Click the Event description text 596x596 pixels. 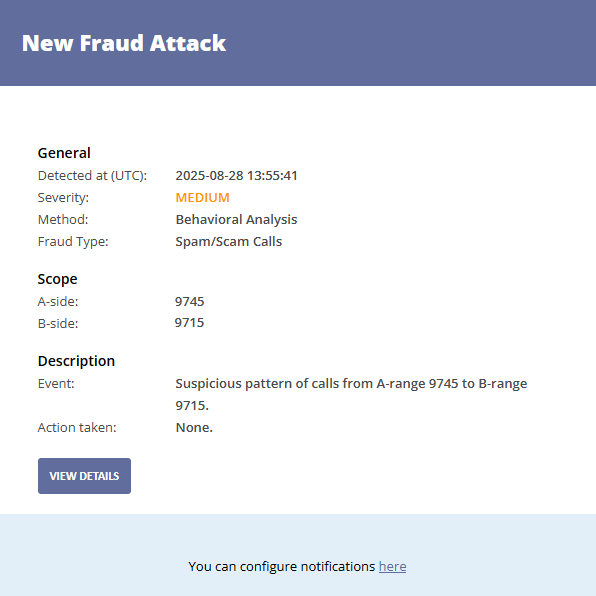click(351, 395)
